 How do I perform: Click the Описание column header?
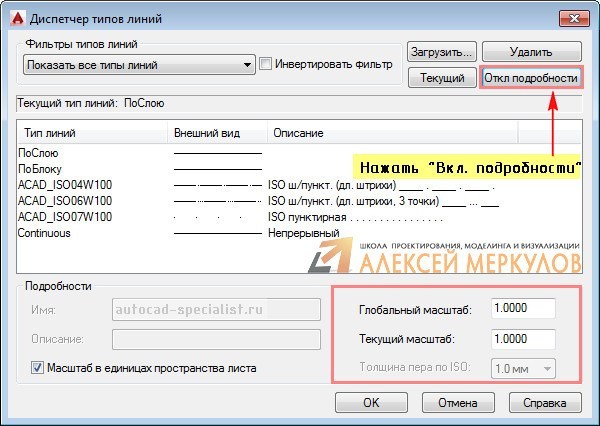coord(296,133)
